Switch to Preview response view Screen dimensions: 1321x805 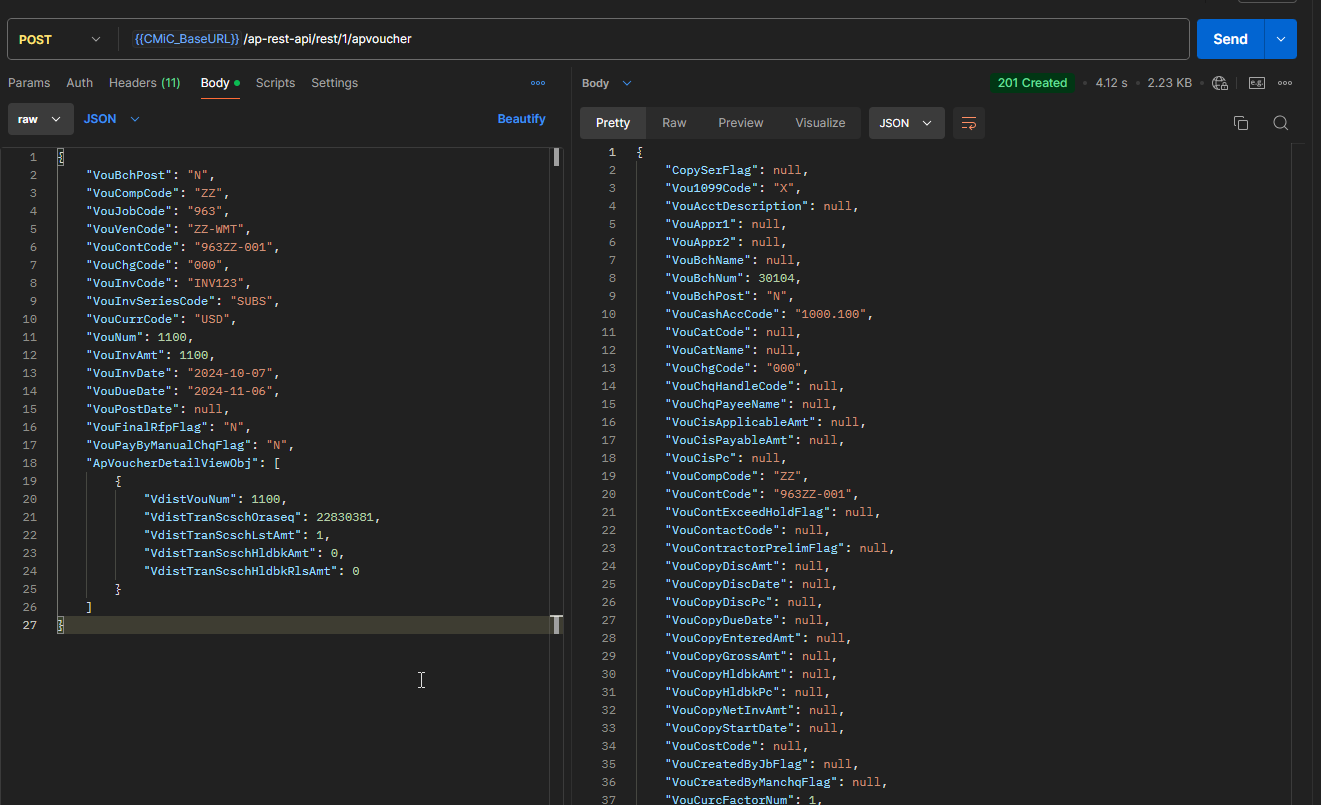click(741, 123)
